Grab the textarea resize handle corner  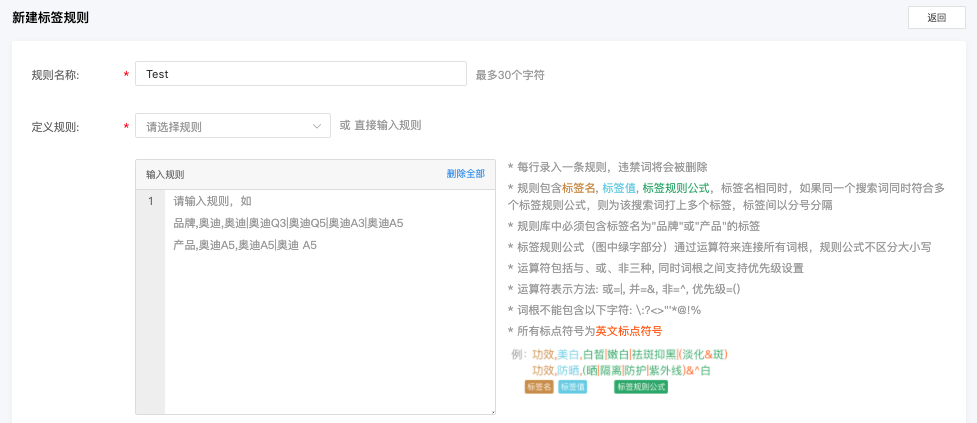(491, 409)
